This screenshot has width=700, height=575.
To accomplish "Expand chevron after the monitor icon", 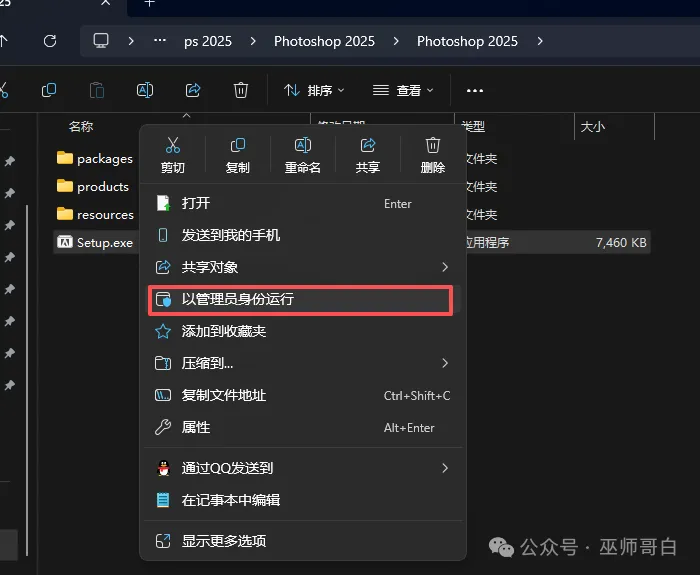I will [x=131, y=42].
